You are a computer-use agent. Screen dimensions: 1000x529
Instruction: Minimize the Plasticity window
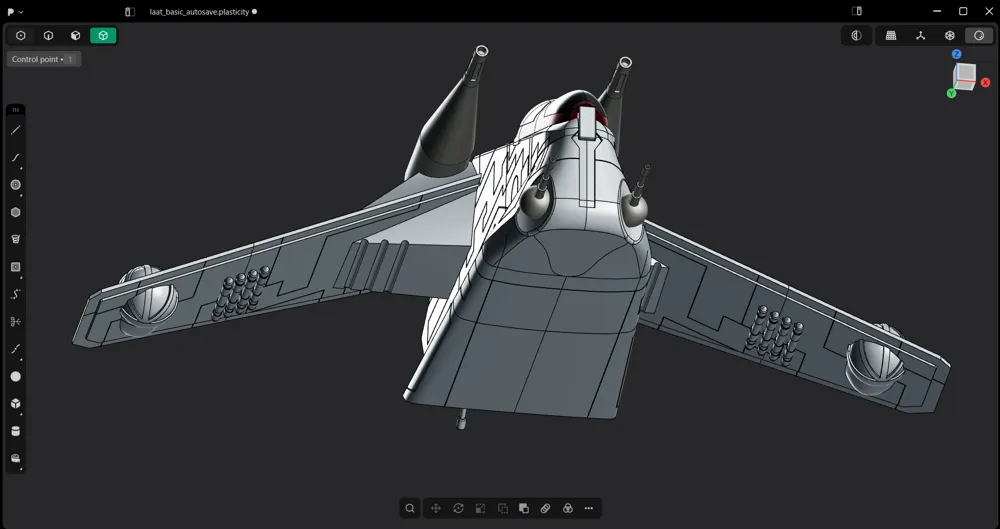(937, 11)
